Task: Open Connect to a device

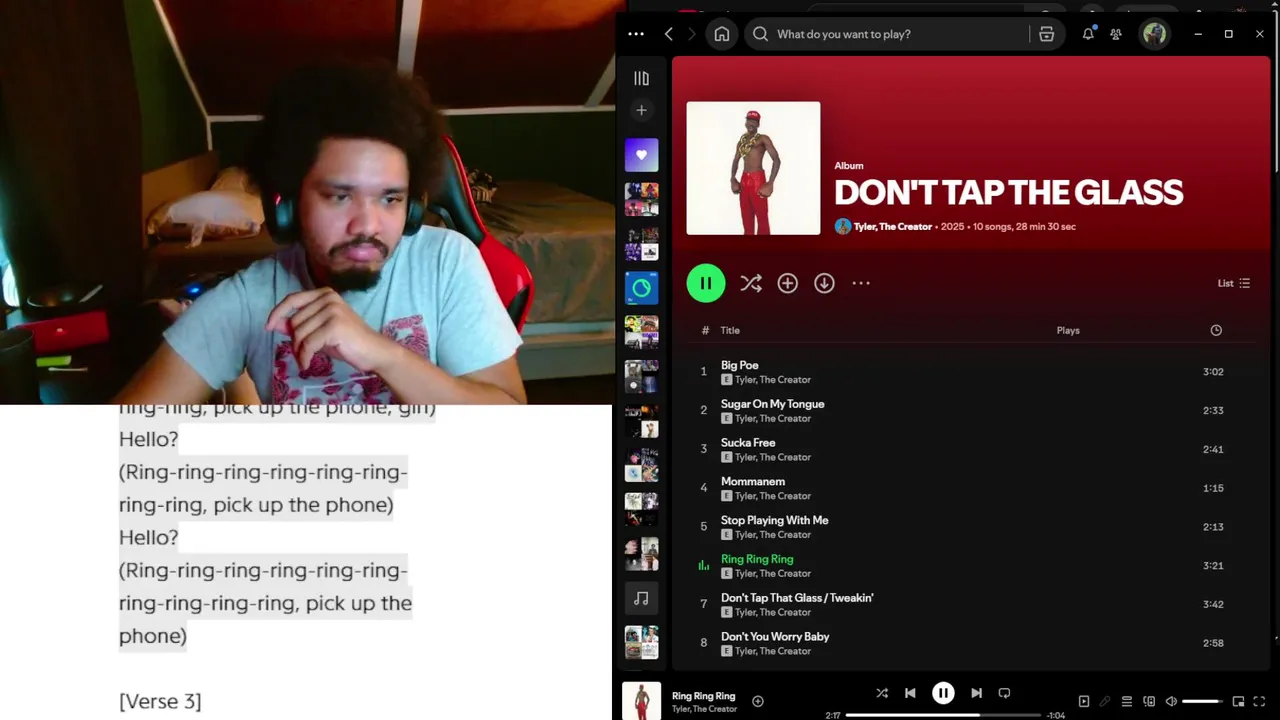Action: [1149, 702]
